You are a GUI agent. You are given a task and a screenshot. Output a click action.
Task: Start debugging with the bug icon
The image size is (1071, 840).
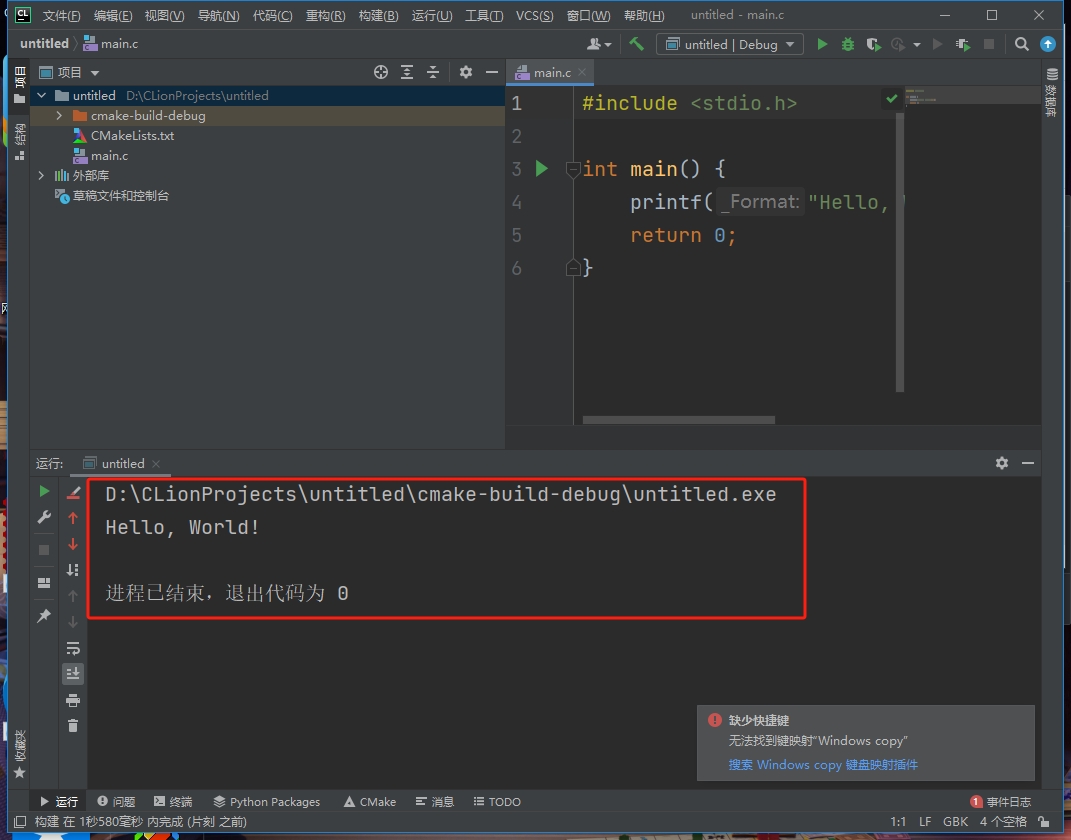pyautogui.click(x=848, y=44)
